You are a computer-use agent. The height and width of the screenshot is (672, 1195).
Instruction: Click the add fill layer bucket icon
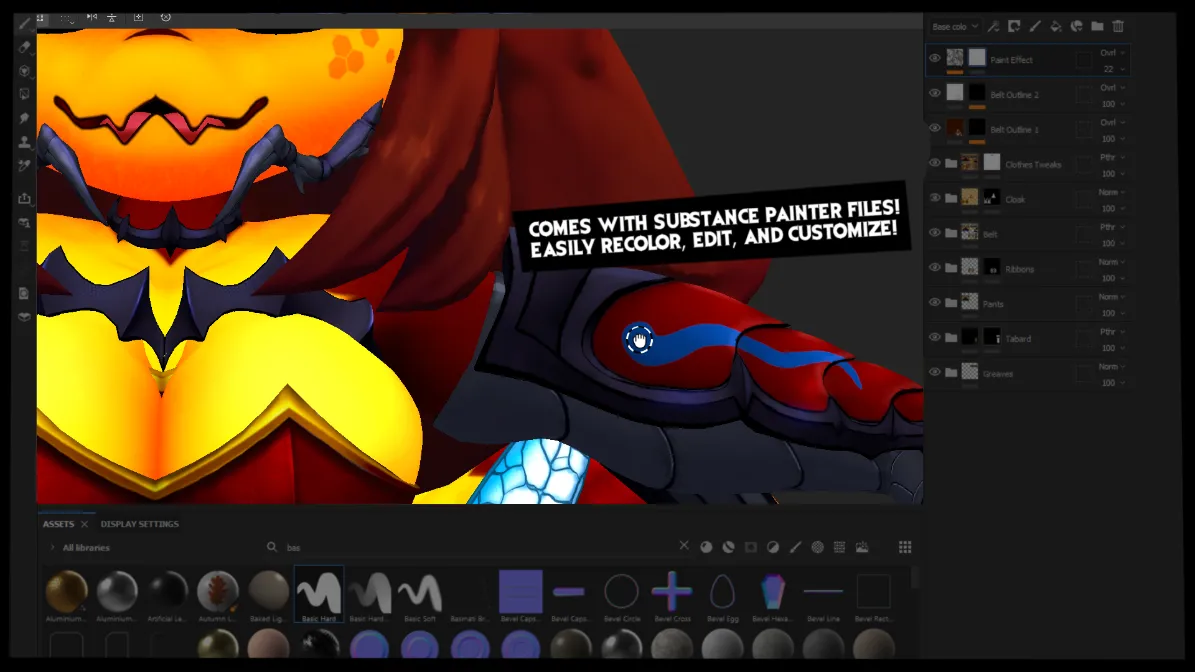point(1056,27)
